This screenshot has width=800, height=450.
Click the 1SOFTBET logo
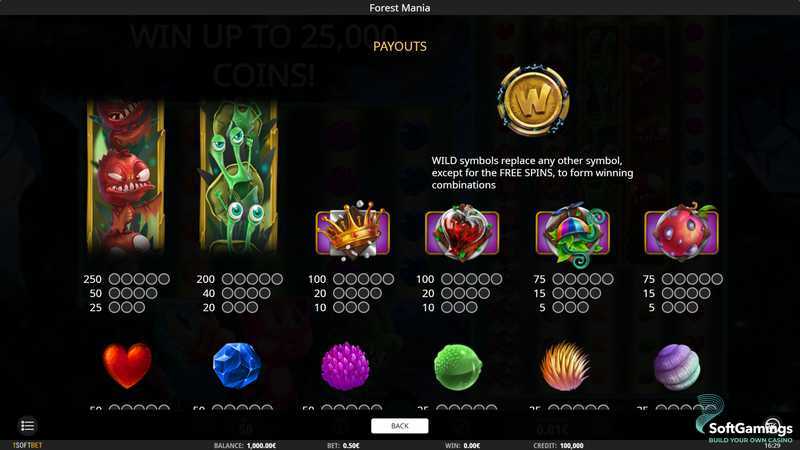pos(28,445)
